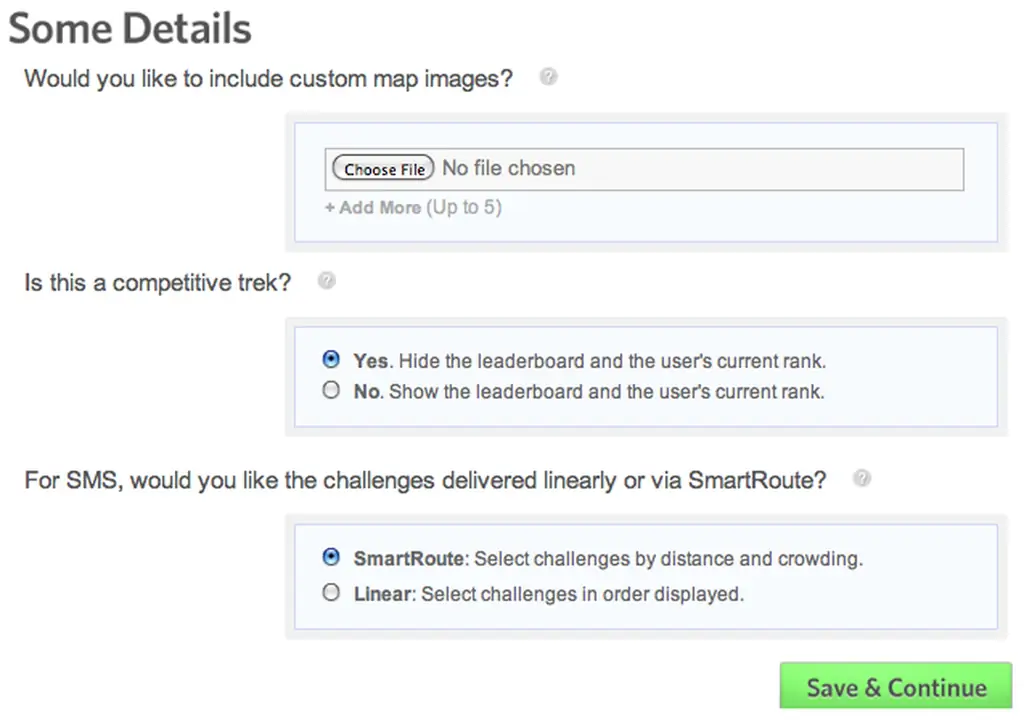
Task: Click the 'Some Details' heading
Action: (x=130, y=28)
